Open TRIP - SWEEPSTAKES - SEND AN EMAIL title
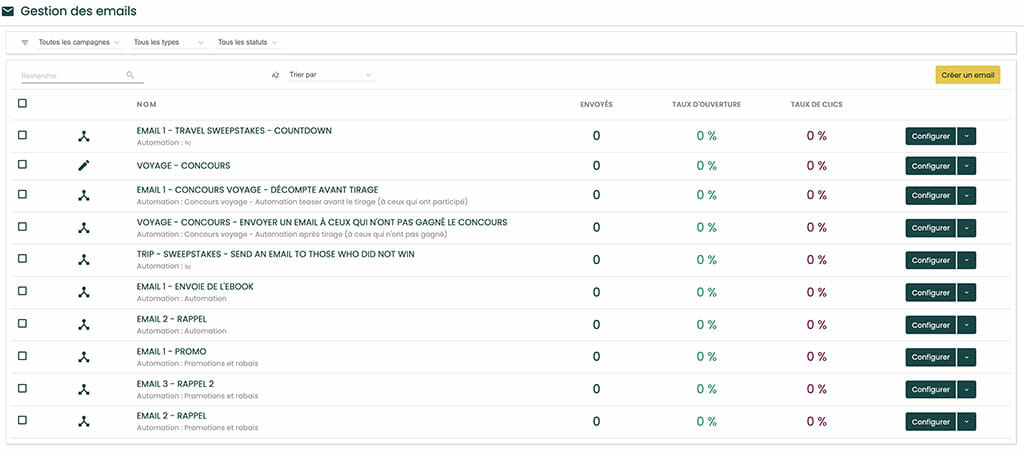Image resolution: width=1024 pixels, height=455 pixels. [x=276, y=254]
